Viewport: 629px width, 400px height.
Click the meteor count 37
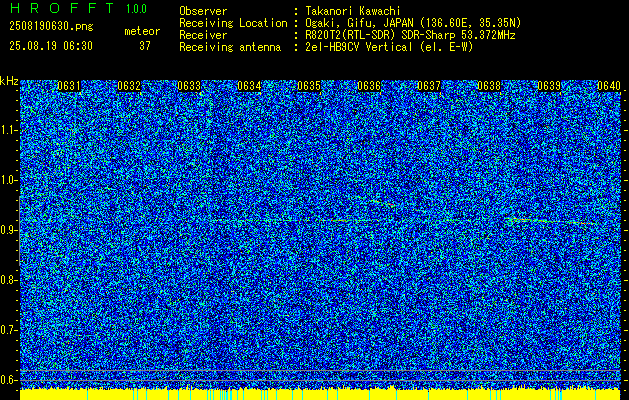145,46
